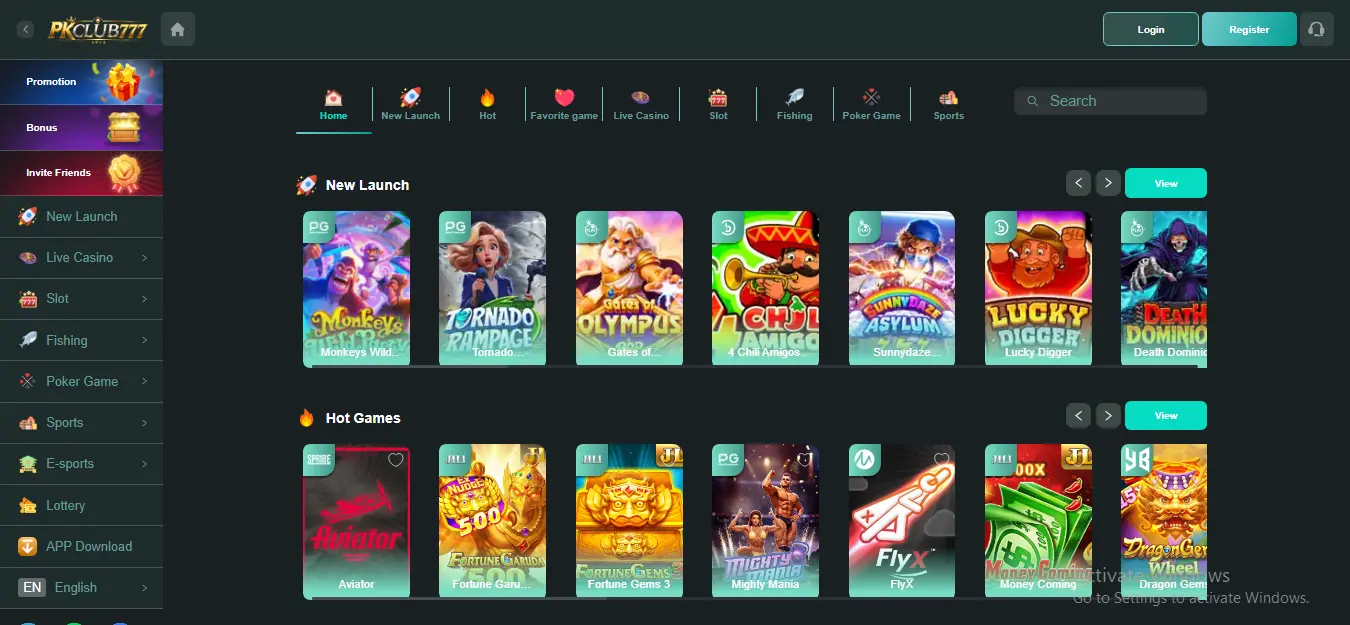Open the Mighty Mania game card

point(765,521)
